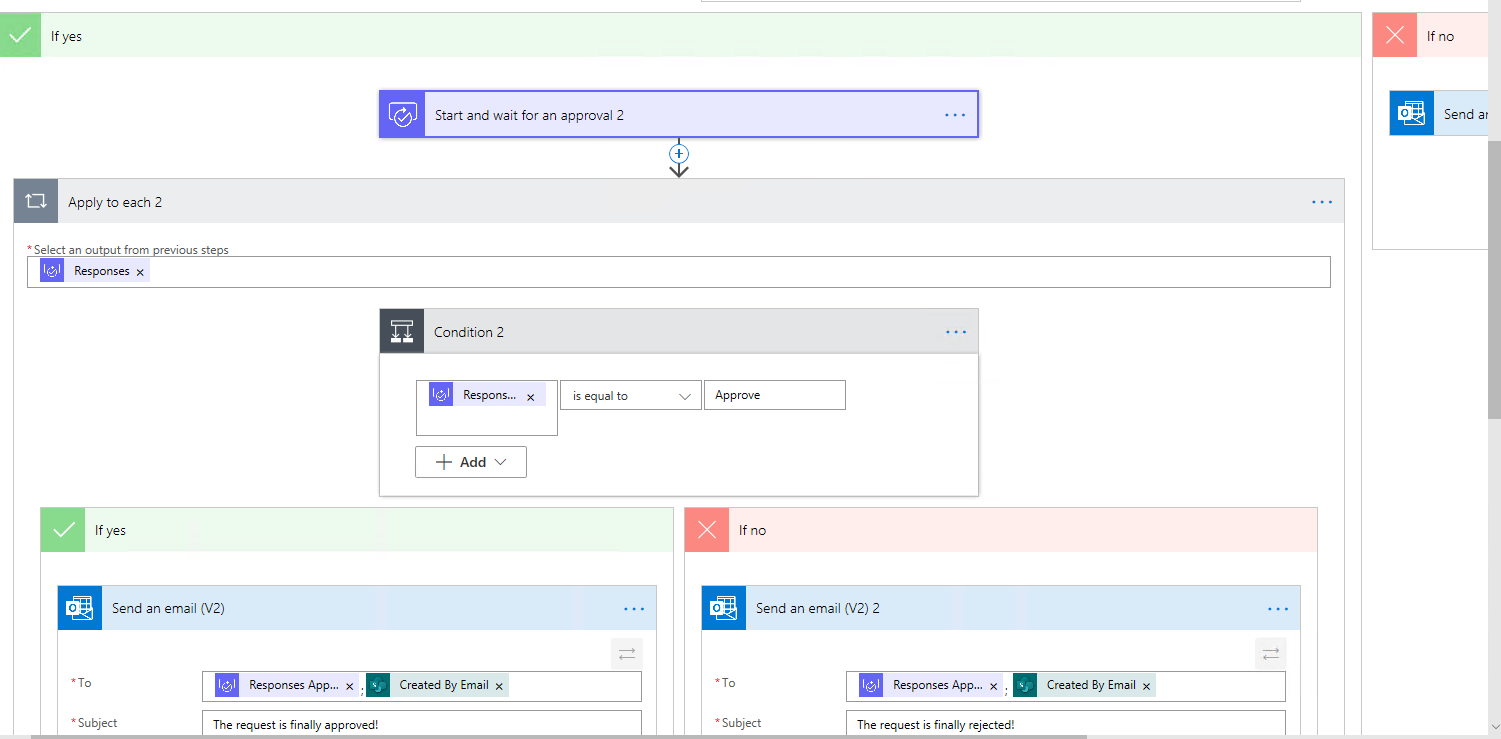Image resolution: width=1501 pixels, height=739 pixels.
Task: Click the Add button in Condition 2
Action: pyautogui.click(x=471, y=462)
